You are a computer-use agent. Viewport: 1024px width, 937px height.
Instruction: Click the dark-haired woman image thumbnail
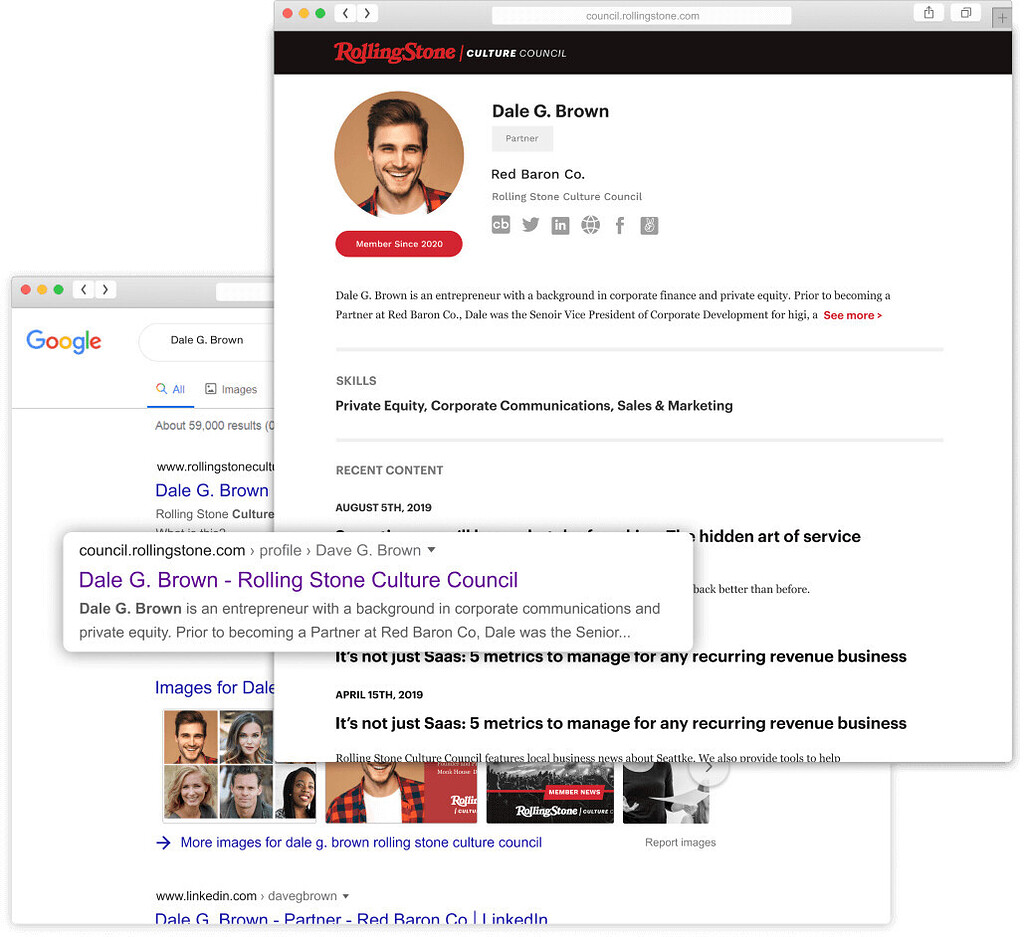(247, 739)
